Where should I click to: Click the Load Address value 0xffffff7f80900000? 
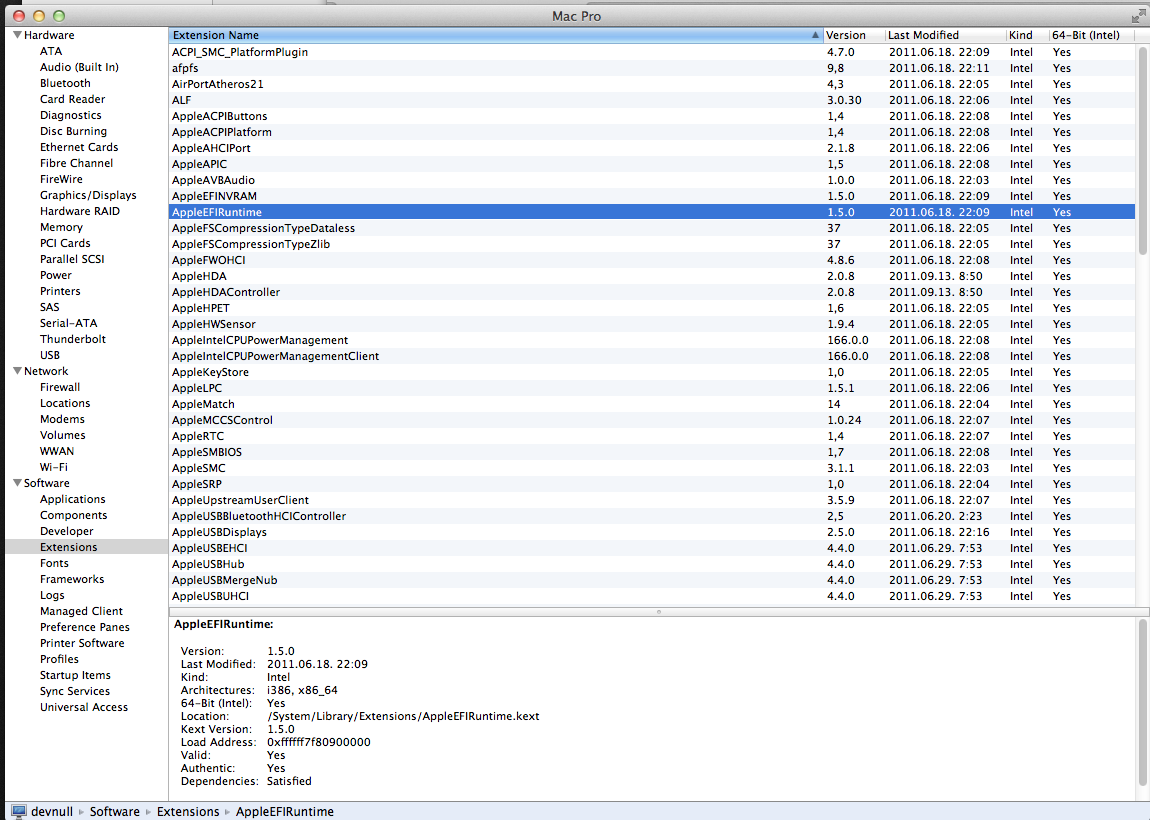coord(319,742)
